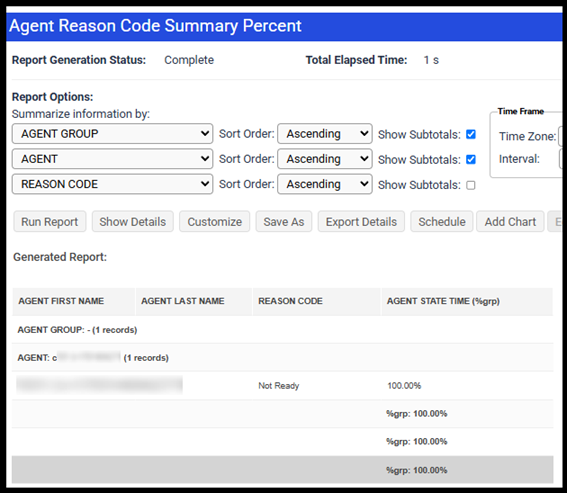The width and height of the screenshot is (567, 493).
Task: Open the AGENT summarize dropdown
Action: point(112,159)
